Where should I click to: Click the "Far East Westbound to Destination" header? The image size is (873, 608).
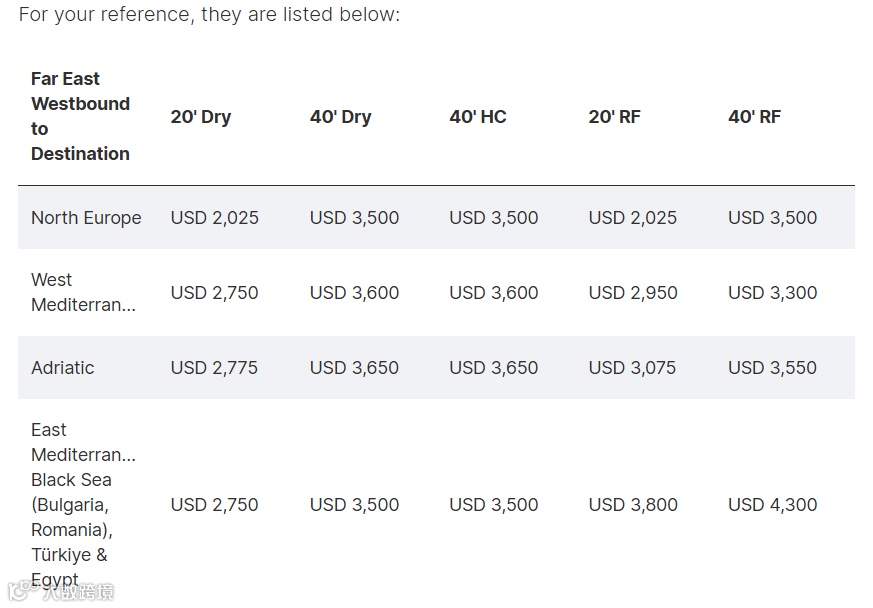pyautogui.click(x=80, y=116)
